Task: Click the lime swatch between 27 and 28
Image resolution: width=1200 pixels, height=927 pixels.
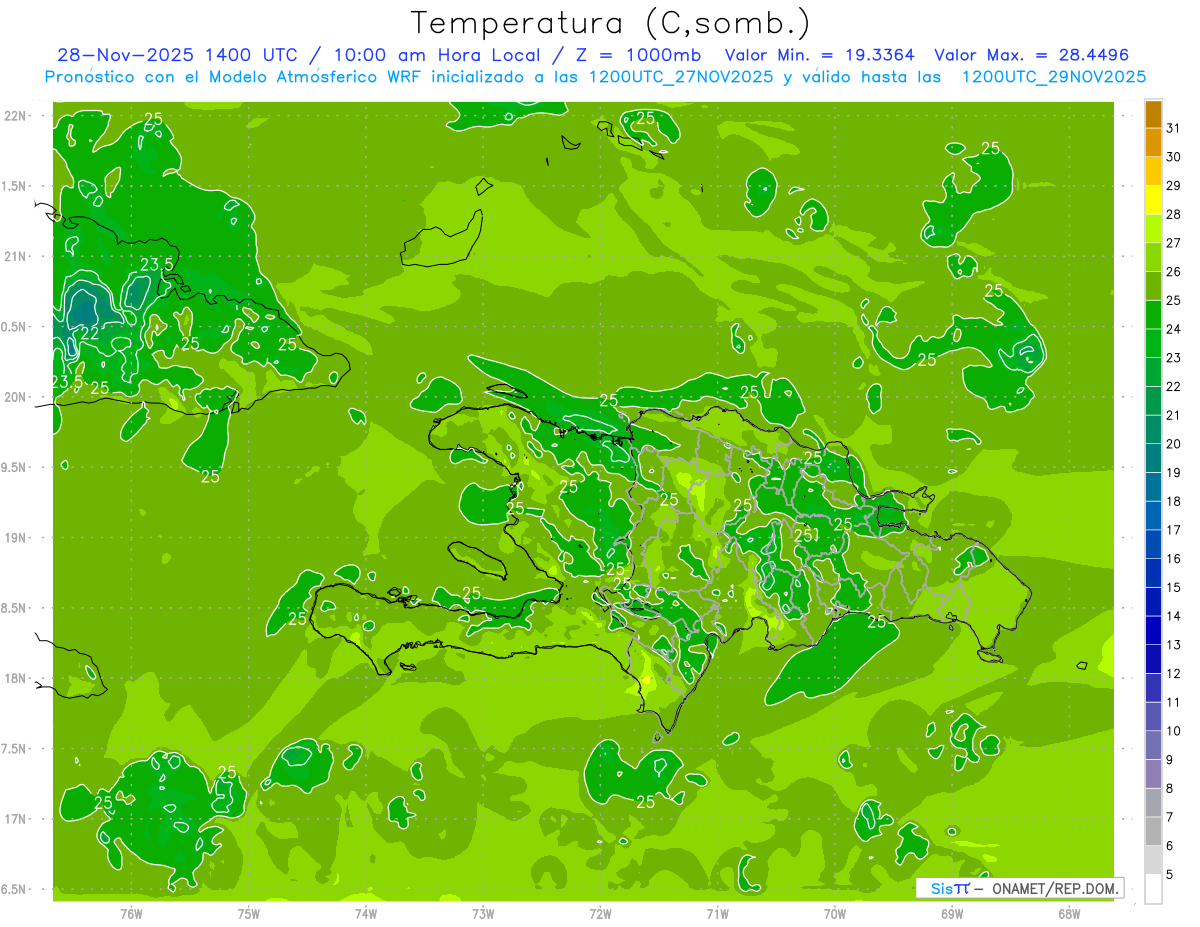Action: coord(1153,229)
